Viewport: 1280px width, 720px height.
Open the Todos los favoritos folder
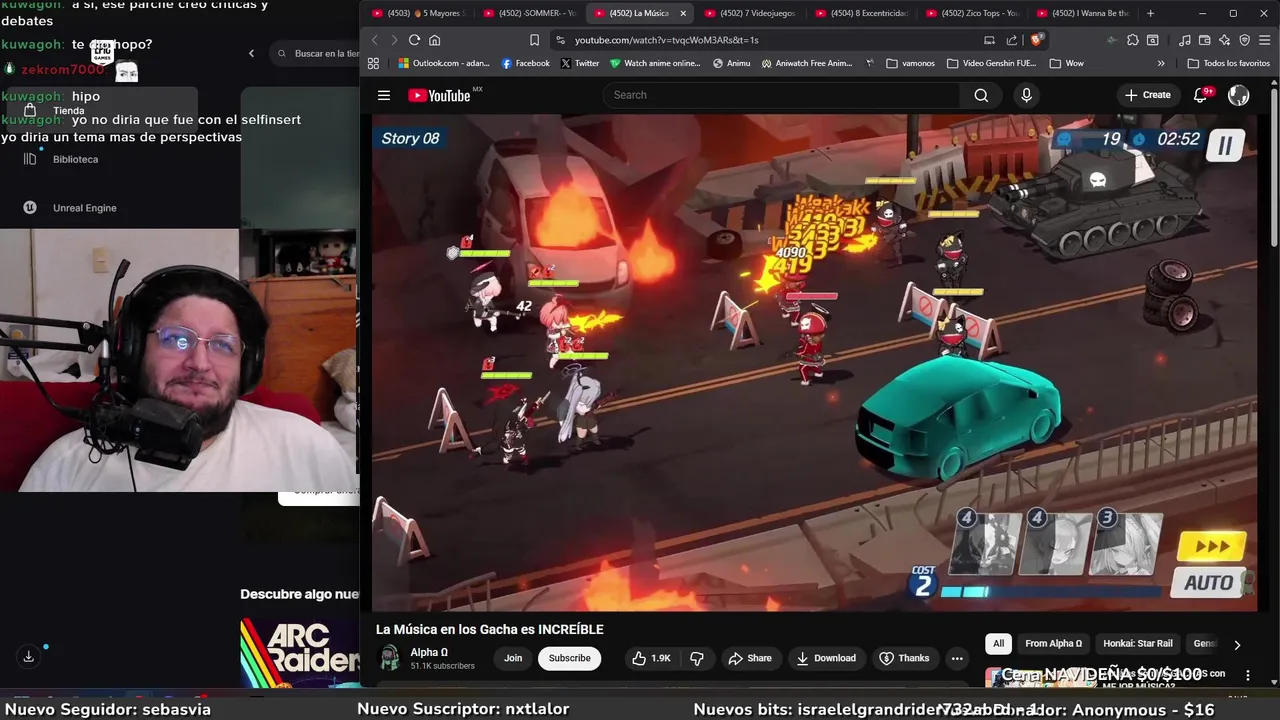[x=1228, y=63]
